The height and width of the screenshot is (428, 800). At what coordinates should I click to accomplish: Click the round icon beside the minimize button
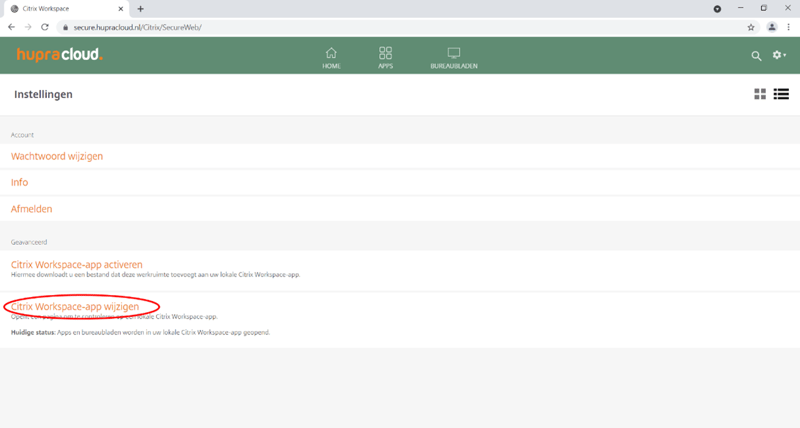[717, 9]
